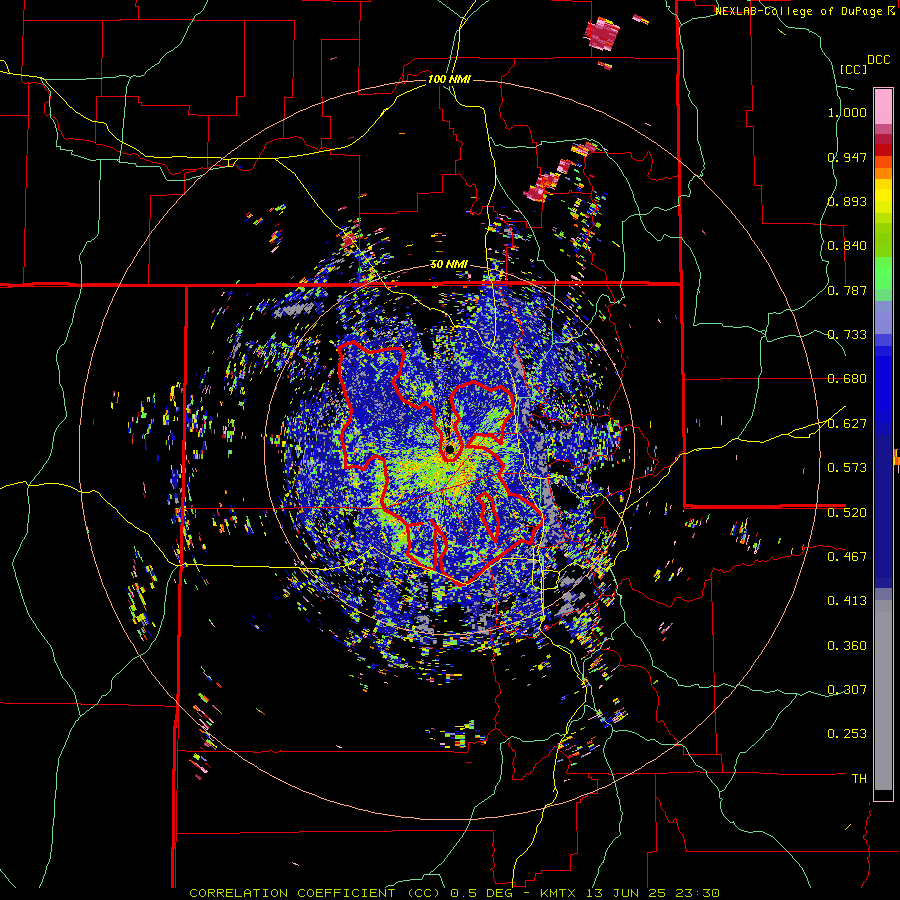Image resolution: width=900 pixels, height=900 pixels.
Task: Click the 13 JUN 25 23:30 timestamp
Action: pos(655,893)
